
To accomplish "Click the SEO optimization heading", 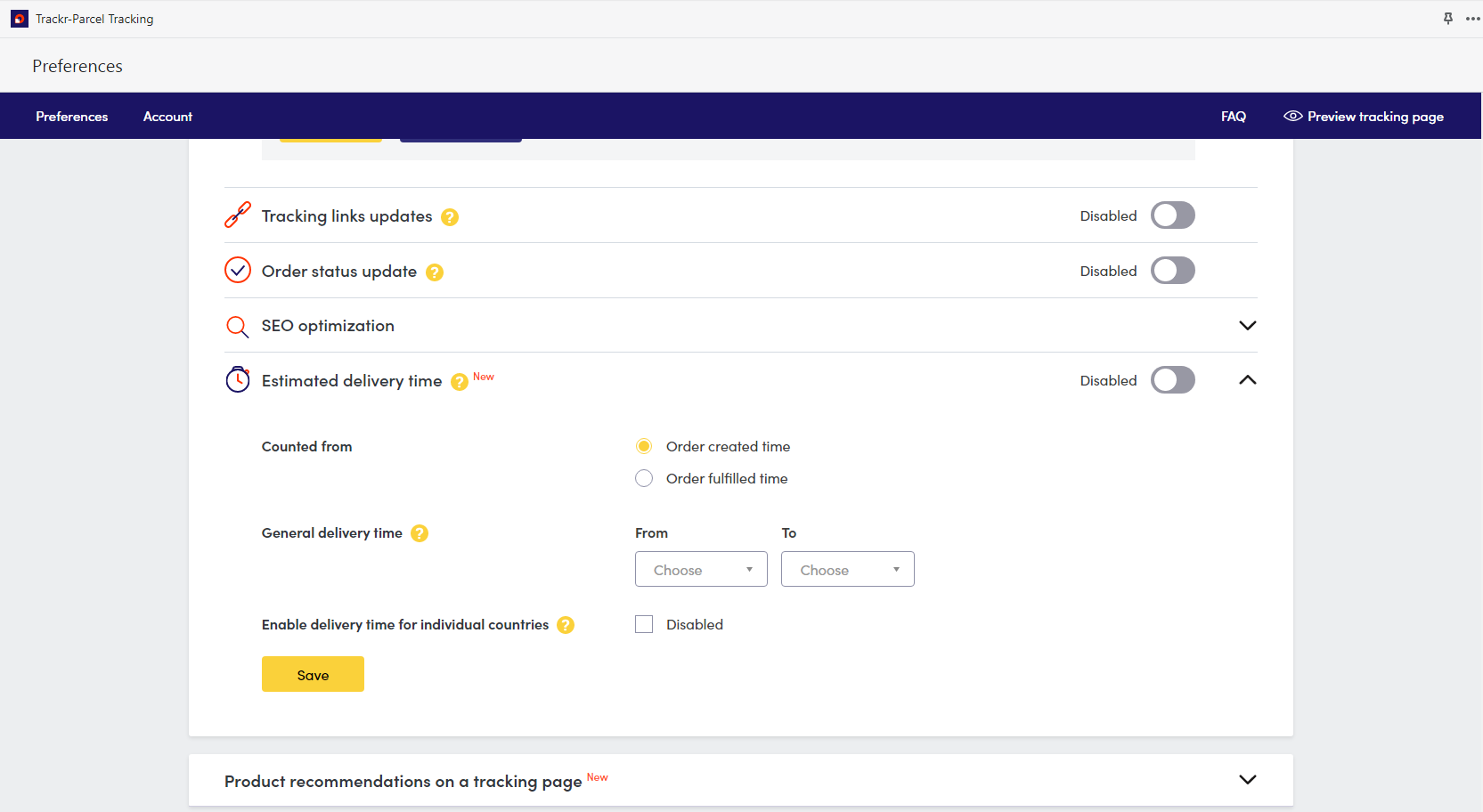I will [x=328, y=326].
